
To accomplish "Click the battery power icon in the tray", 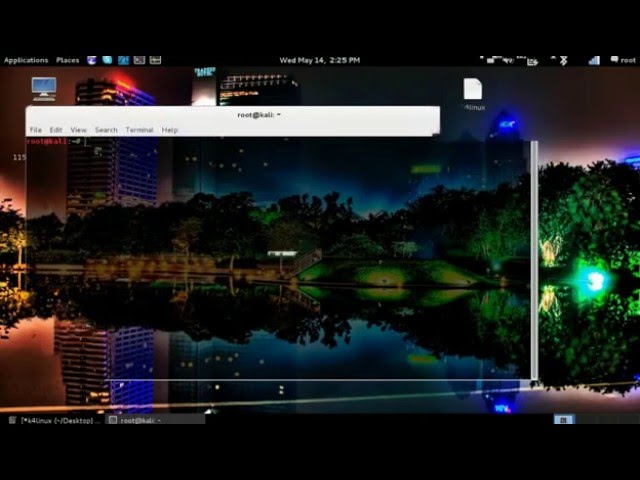I will (x=532, y=62).
